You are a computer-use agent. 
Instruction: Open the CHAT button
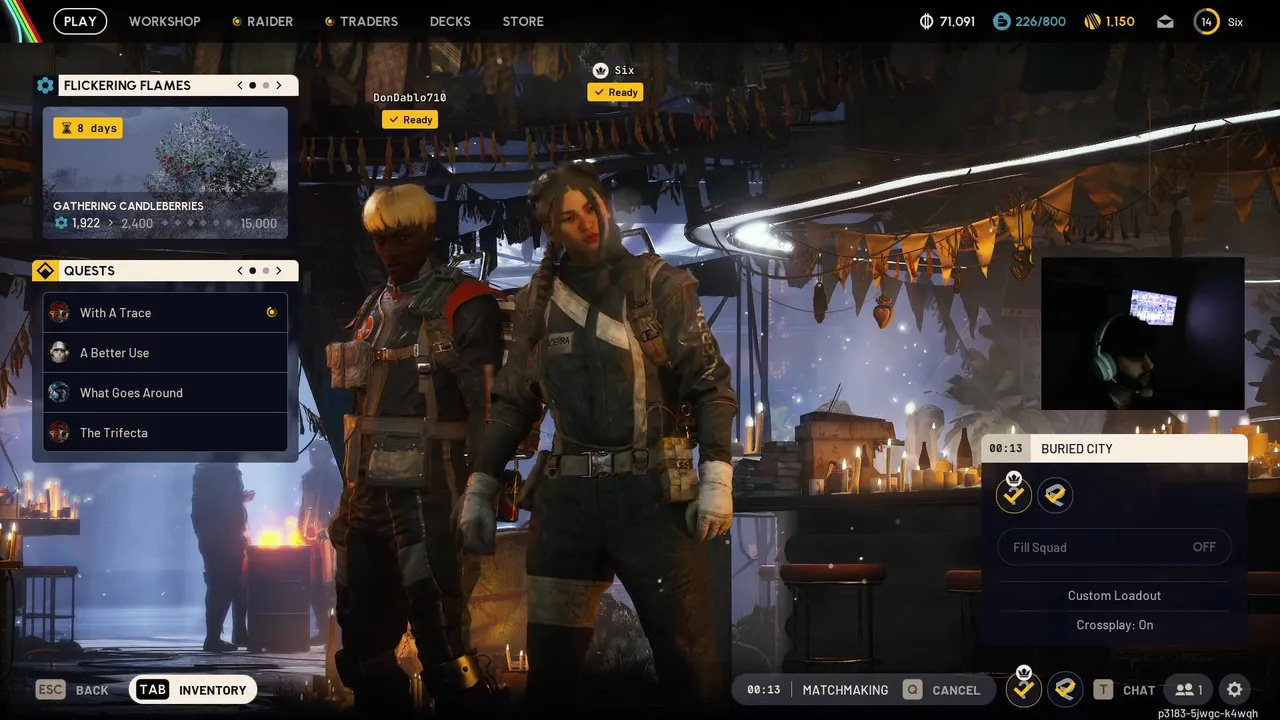(1124, 689)
